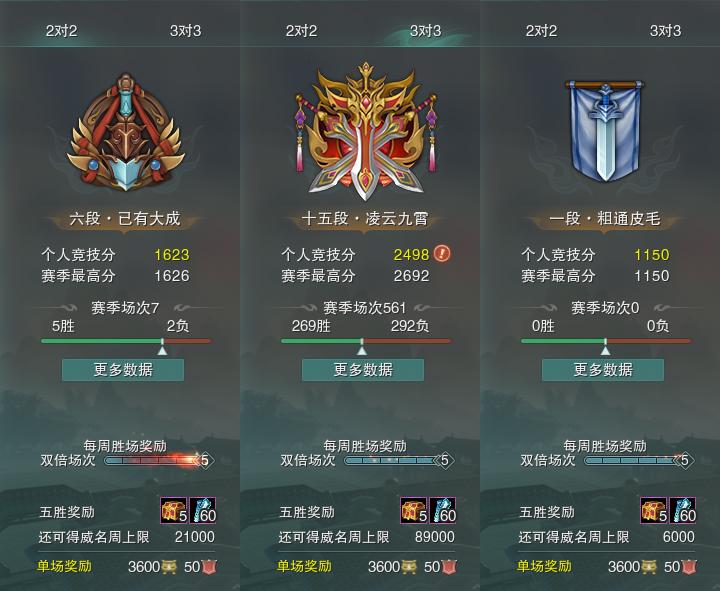This screenshot has width=720, height=591.
Task: Click 更多数据 under the 5胜 2负 record
Action: pyautogui.click(x=123, y=370)
